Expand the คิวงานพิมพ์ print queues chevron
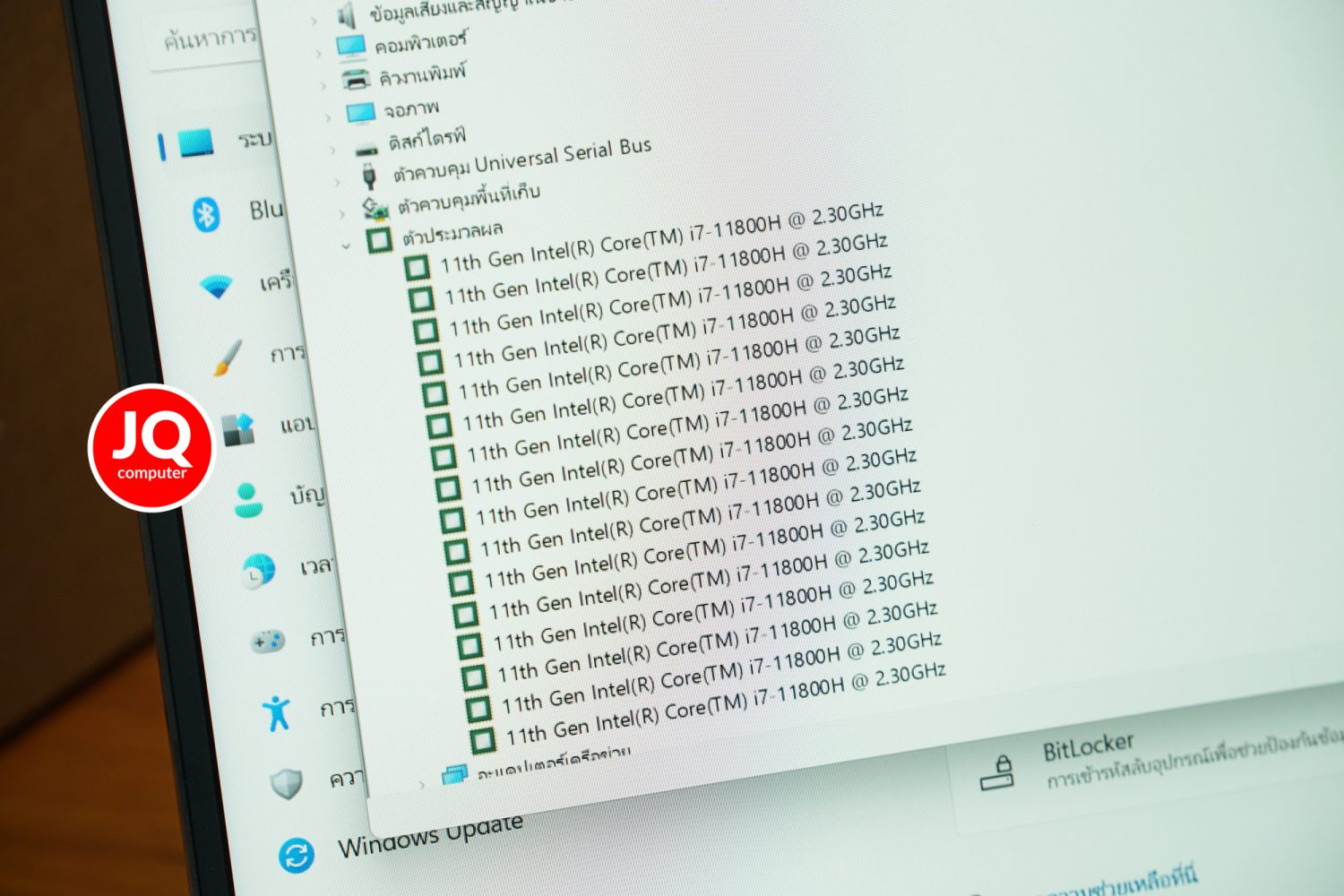The width and height of the screenshot is (1344, 896). pyautogui.click(x=323, y=86)
